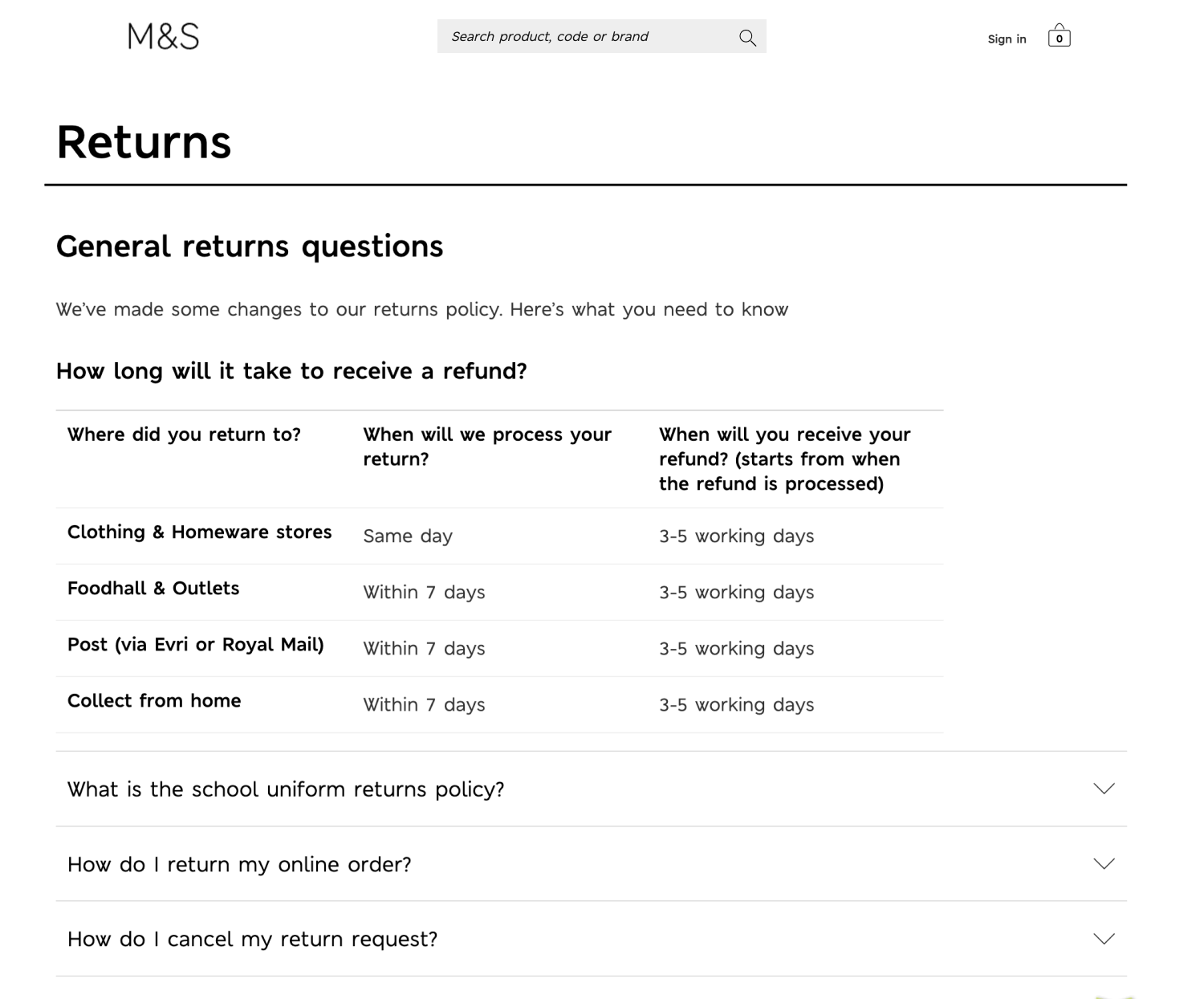Screen dimensions: 1204x999
Task: Select 'Collect from home' row label
Action: point(154,701)
